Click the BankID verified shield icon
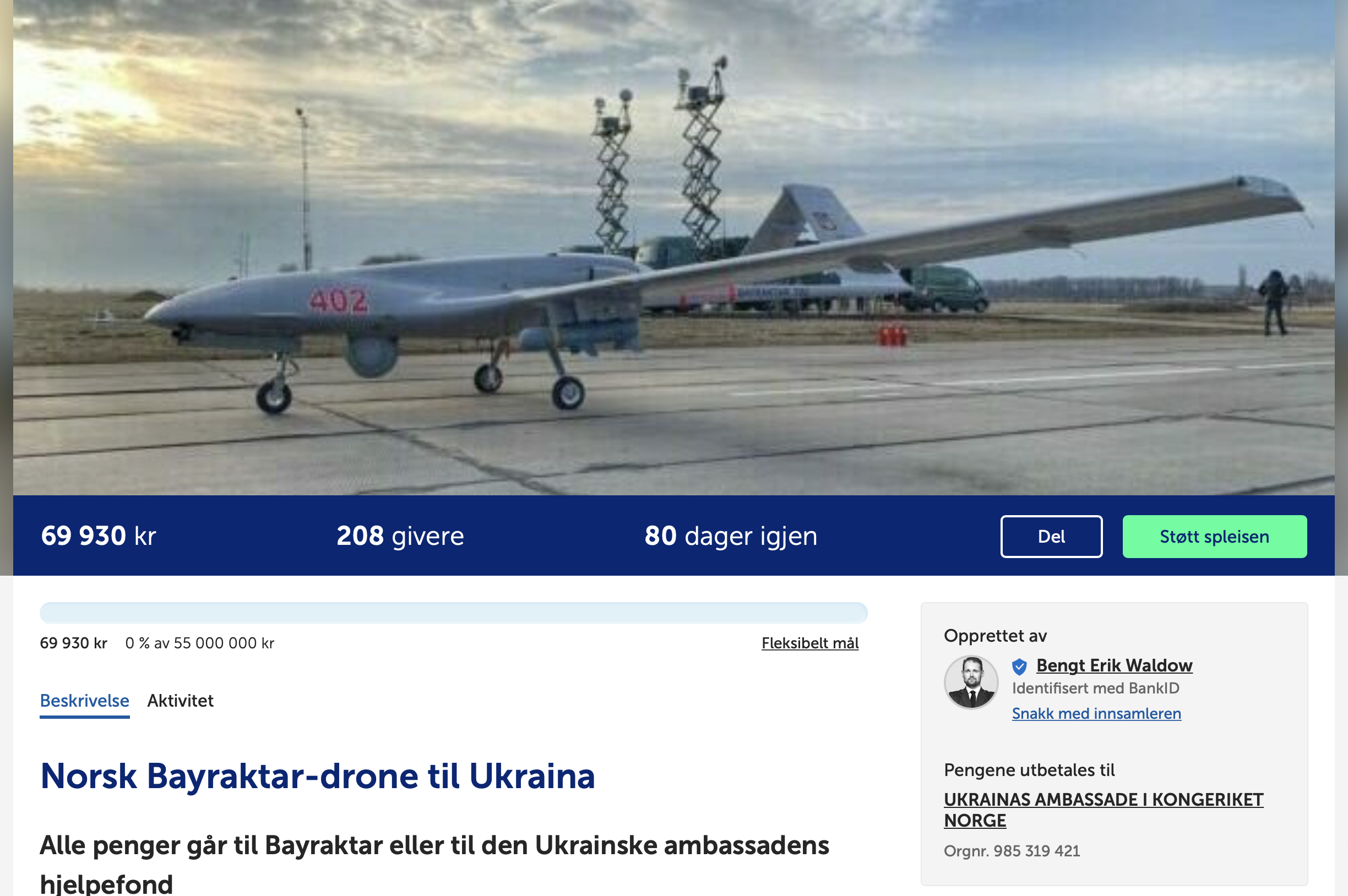Viewport: 1348px width, 896px height. 1019,666
